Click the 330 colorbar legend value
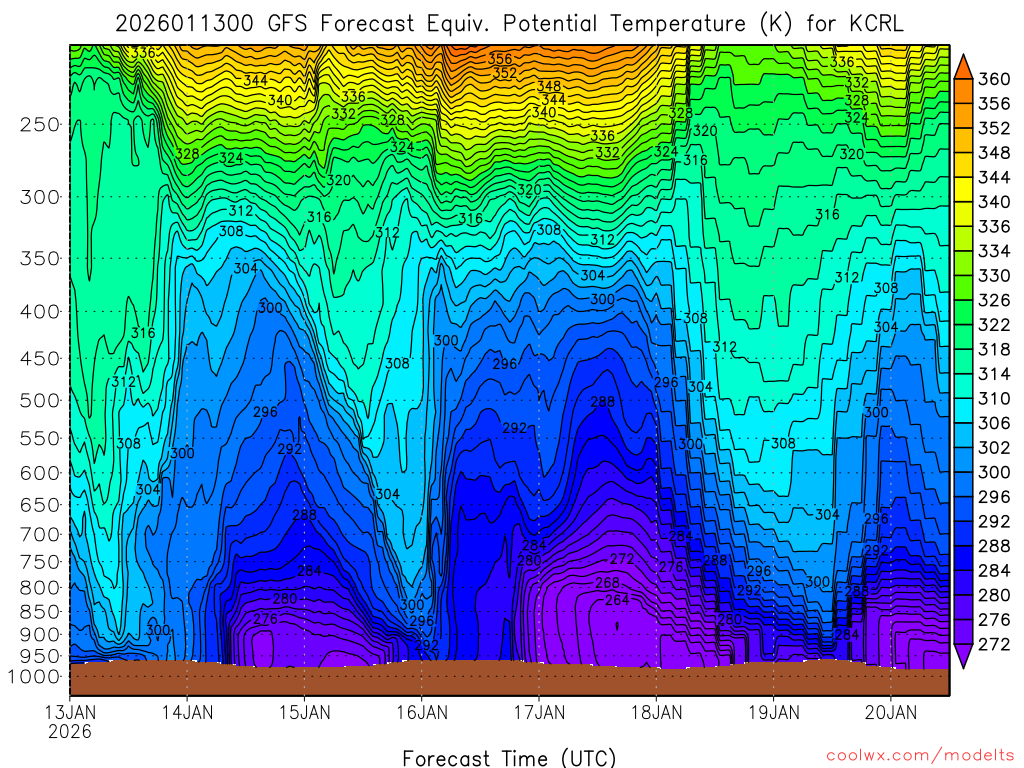The height and width of the screenshot is (768, 1024). click(994, 276)
